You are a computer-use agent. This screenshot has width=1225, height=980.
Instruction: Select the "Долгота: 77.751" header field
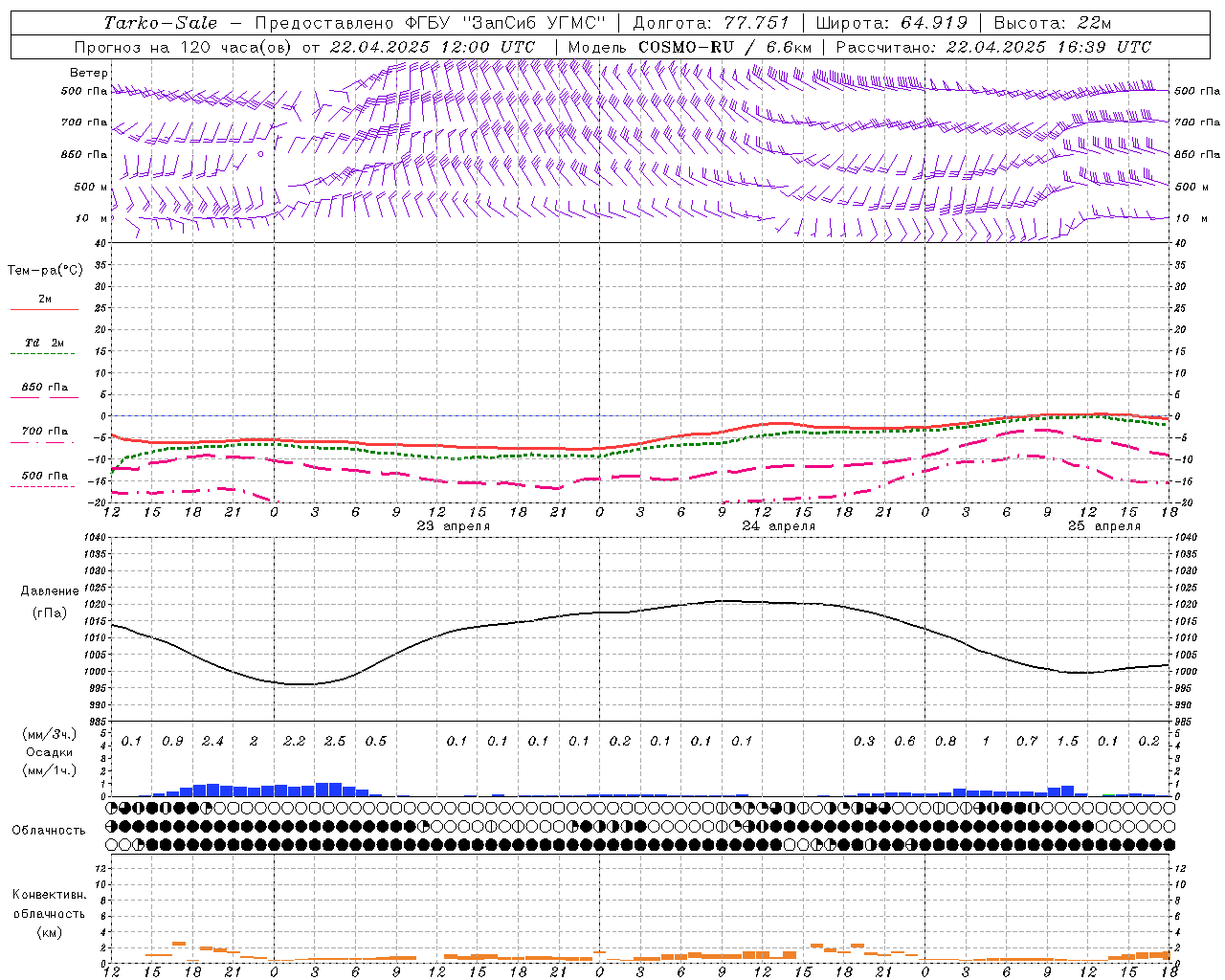711,23
